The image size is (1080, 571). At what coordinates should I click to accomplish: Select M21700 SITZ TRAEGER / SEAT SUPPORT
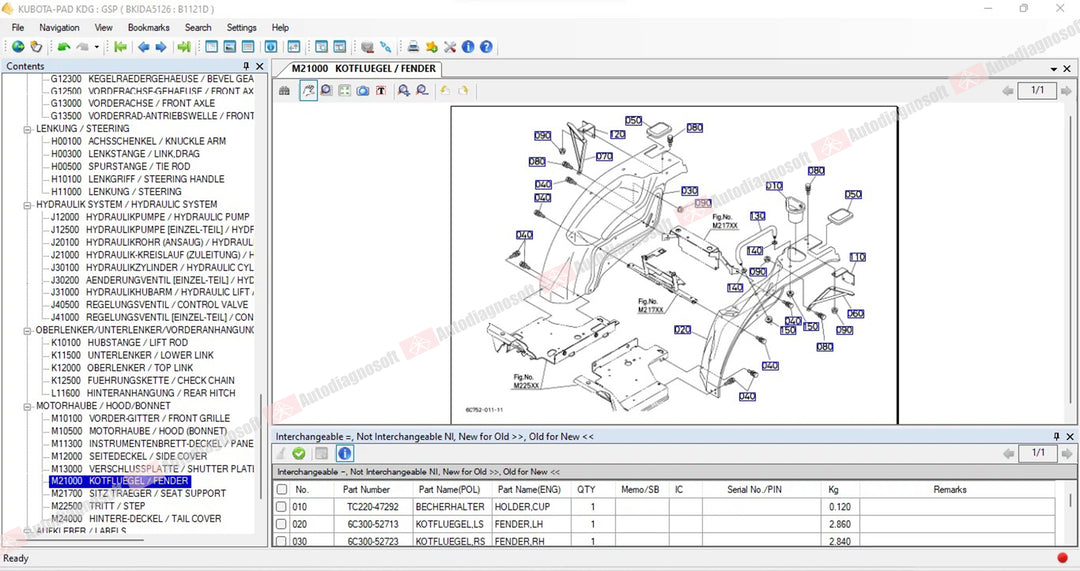(x=138, y=493)
